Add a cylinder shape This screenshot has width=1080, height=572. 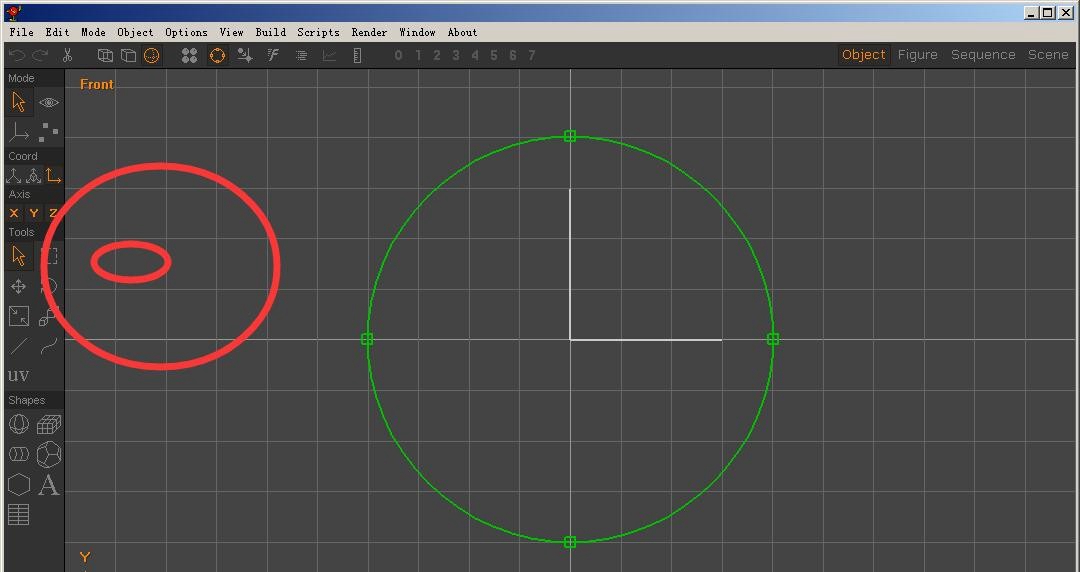[x=19, y=453]
